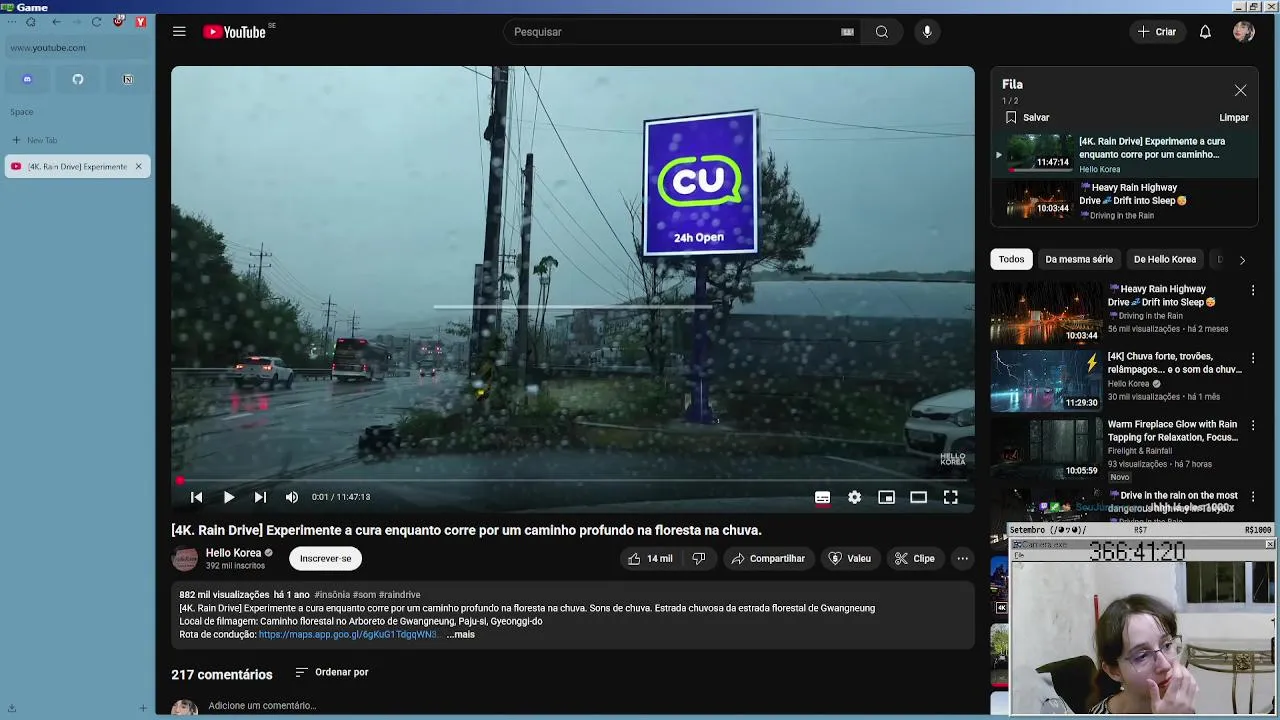Click the www.youtube.com address bar

[x=77, y=48]
